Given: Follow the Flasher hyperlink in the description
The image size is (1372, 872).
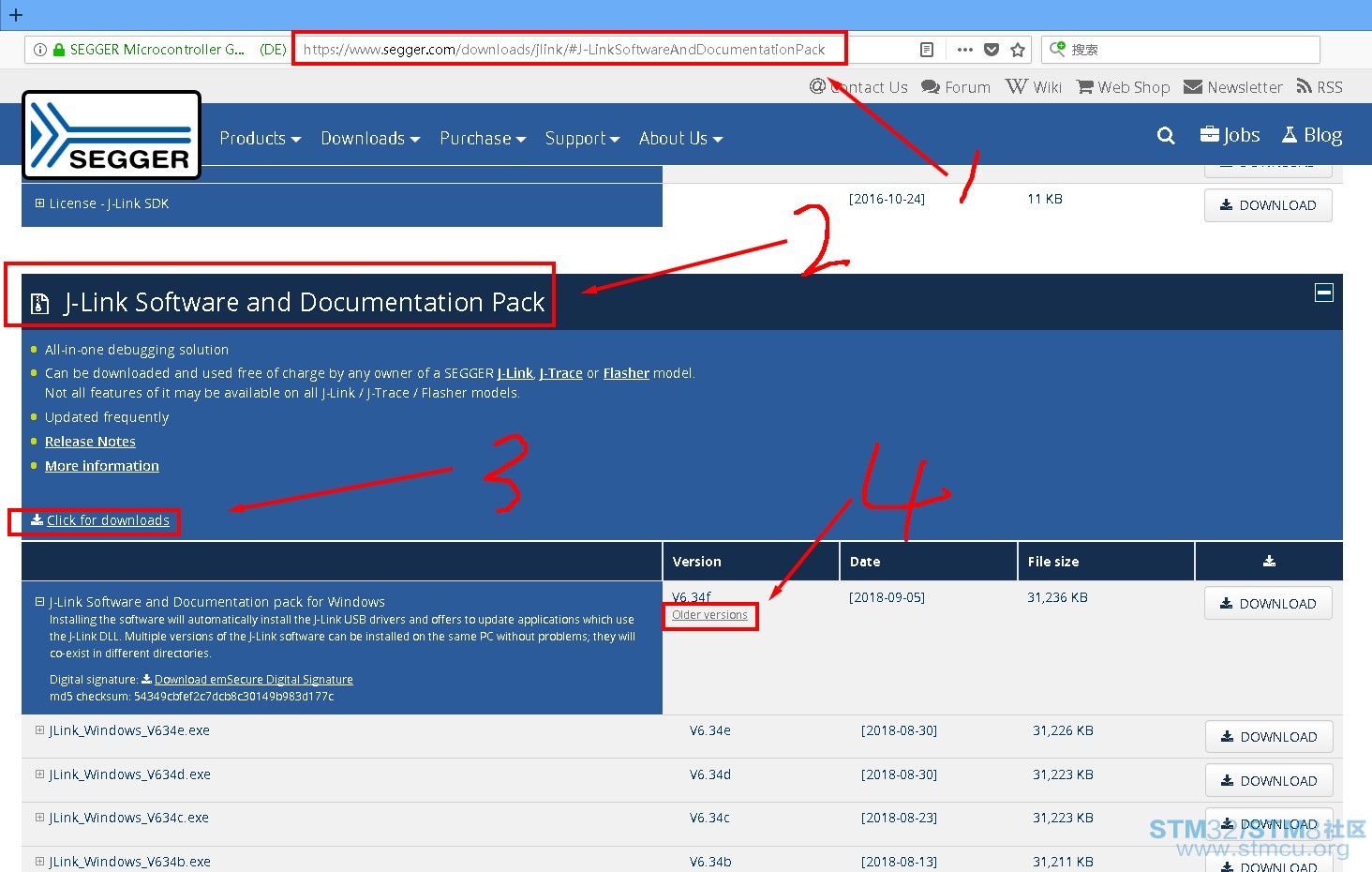Looking at the screenshot, I should 626,373.
